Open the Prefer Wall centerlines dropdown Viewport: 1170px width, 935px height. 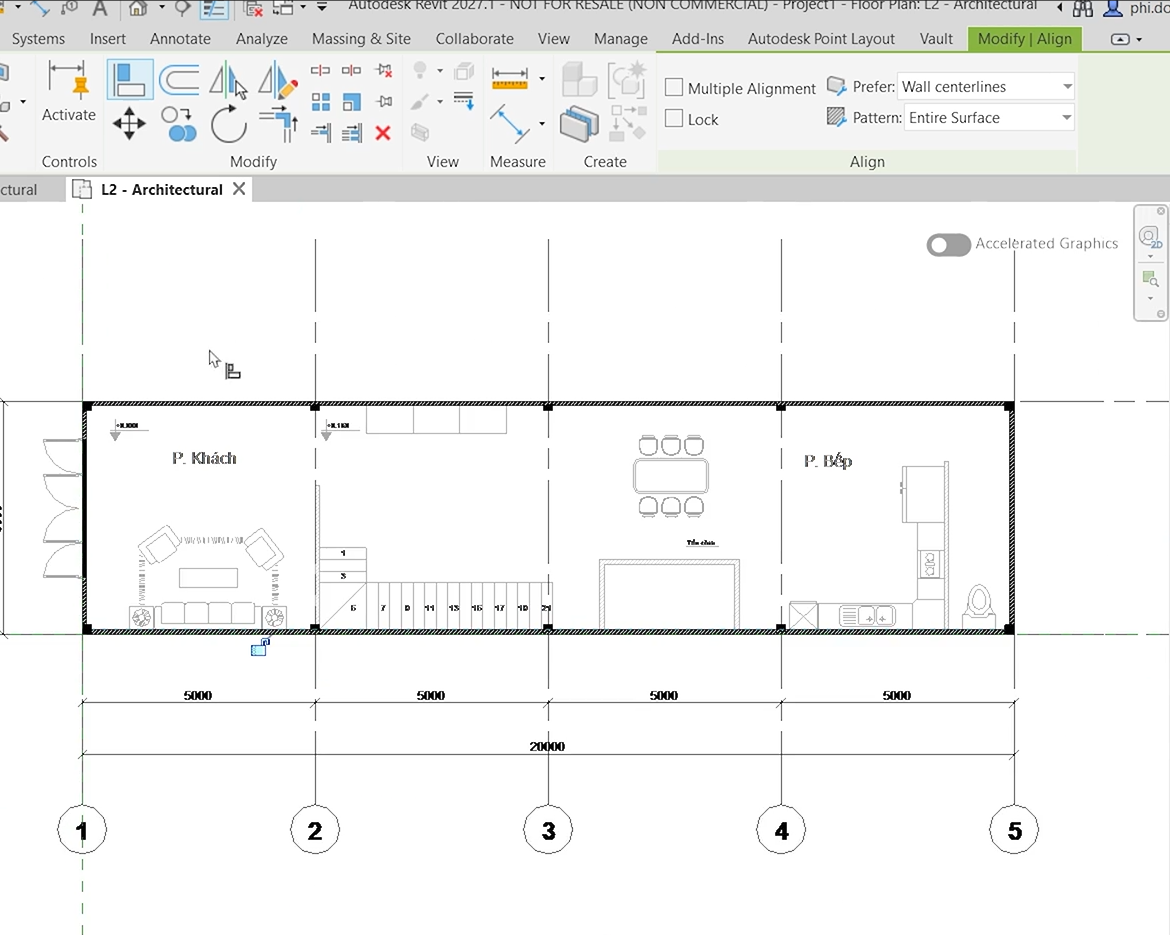pos(986,87)
